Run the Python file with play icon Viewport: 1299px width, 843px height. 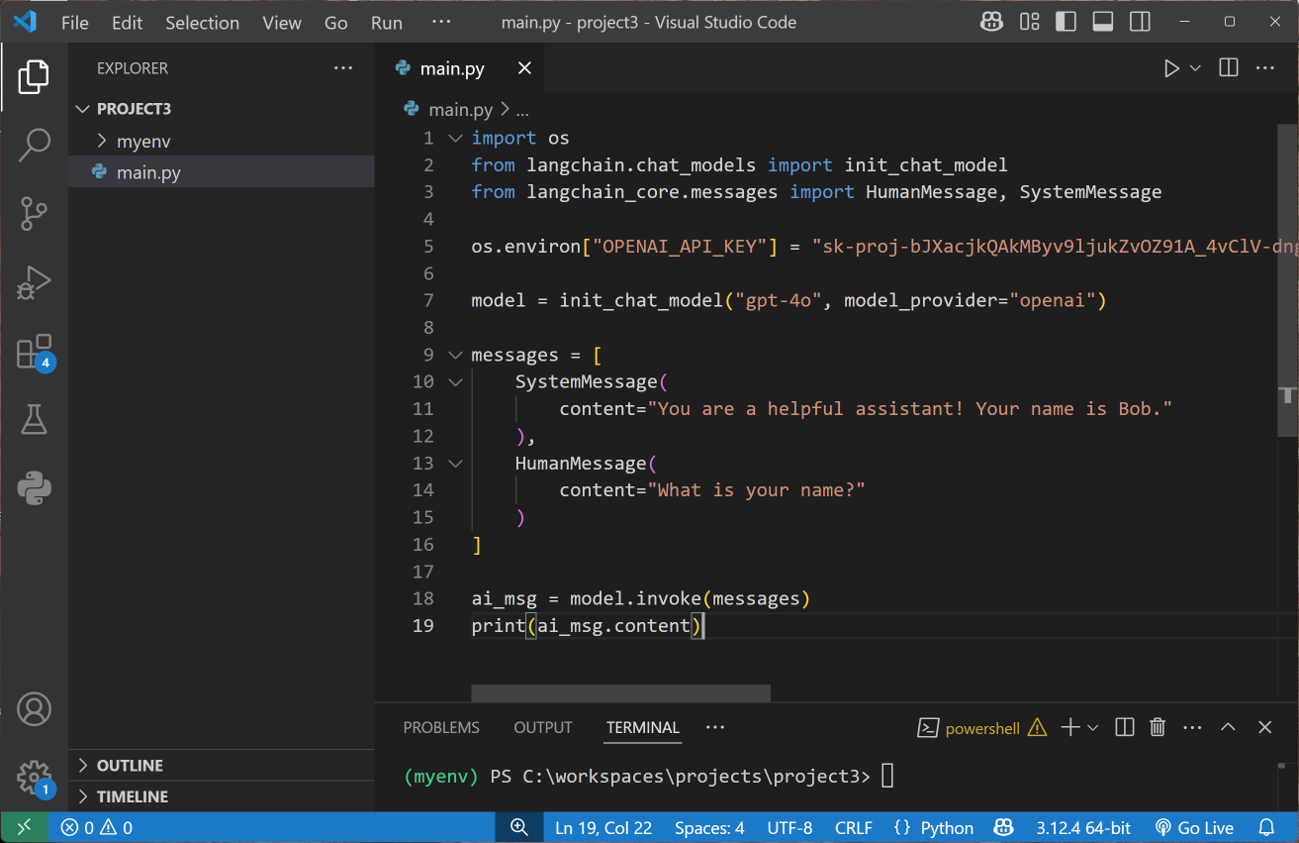pyautogui.click(x=1171, y=68)
